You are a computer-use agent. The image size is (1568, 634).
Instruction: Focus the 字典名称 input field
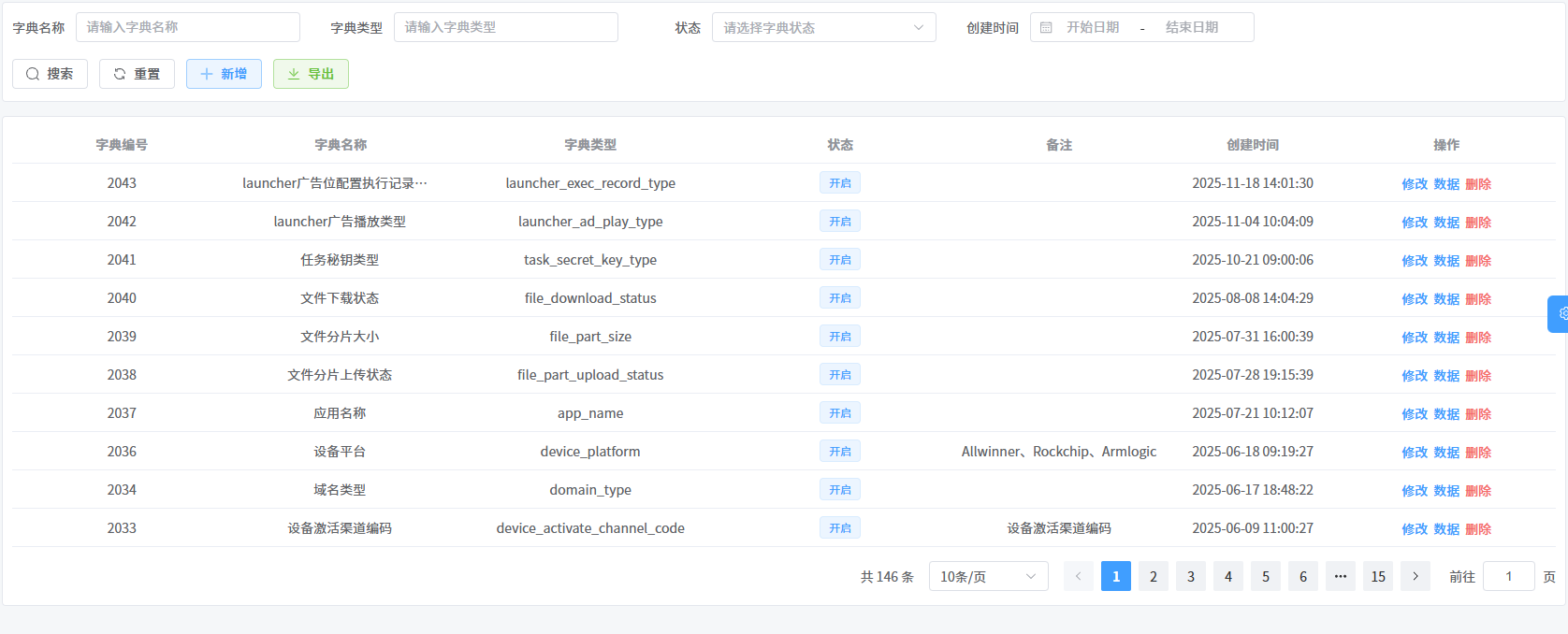pos(188,27)
